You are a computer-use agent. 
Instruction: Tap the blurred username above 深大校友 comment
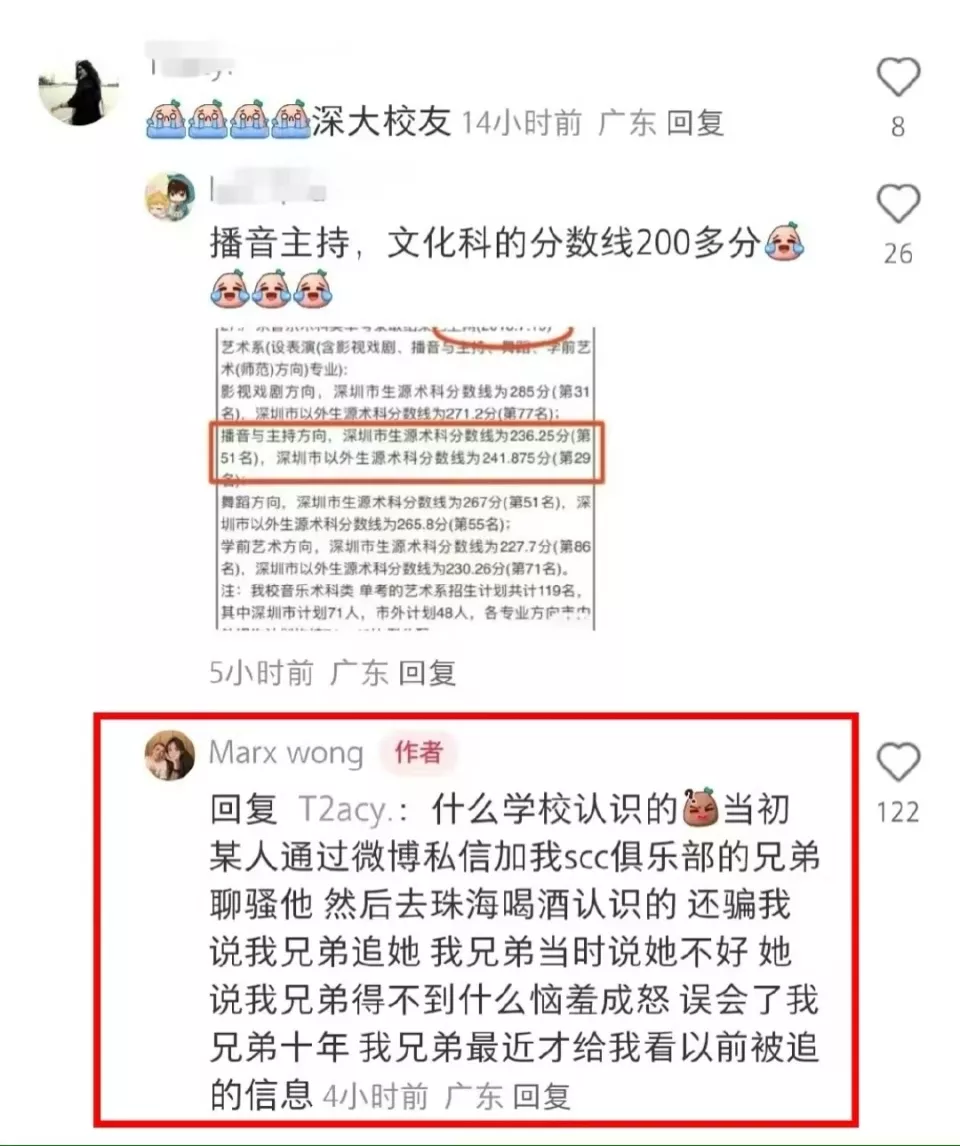coord(192,67)
